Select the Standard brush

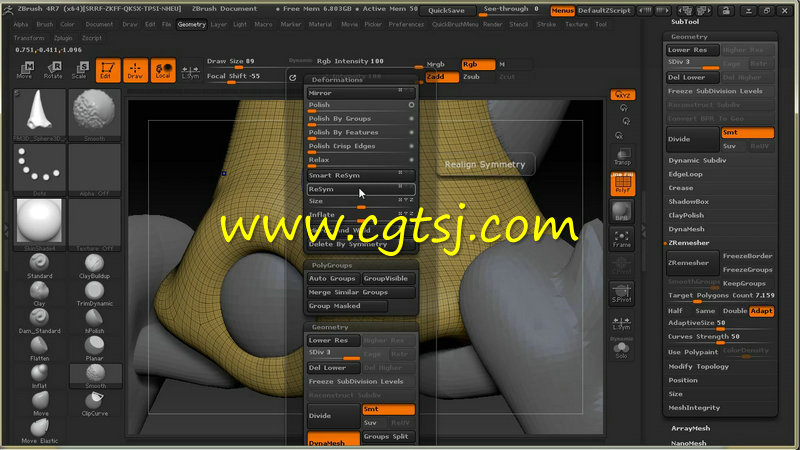(39, 266)
